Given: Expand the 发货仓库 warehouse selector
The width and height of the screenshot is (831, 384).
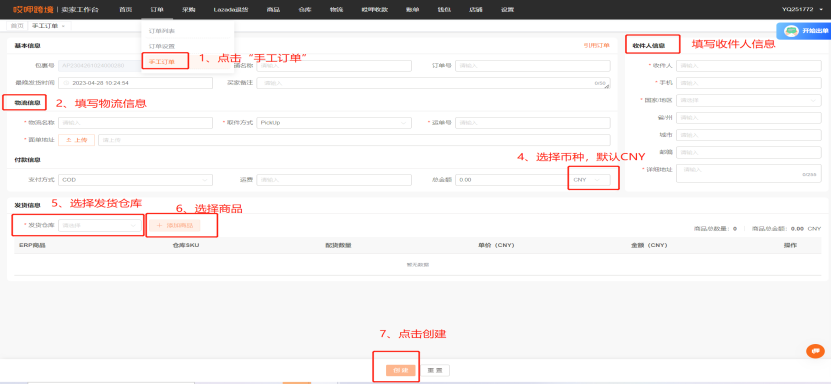Looking at the screenshot, I should click(x=100, y=225).
